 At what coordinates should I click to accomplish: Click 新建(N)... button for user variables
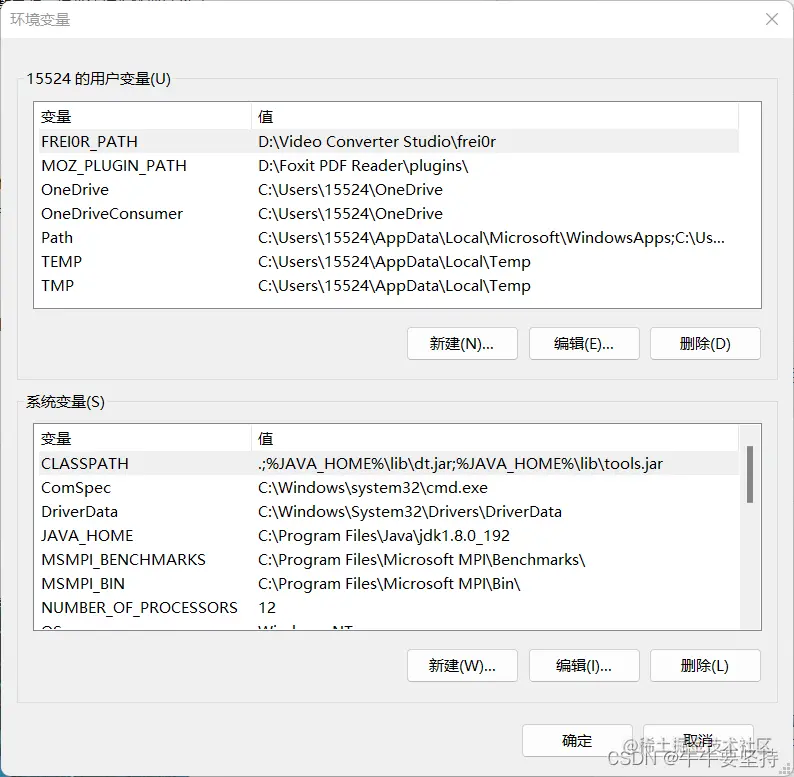click(462, 344)
